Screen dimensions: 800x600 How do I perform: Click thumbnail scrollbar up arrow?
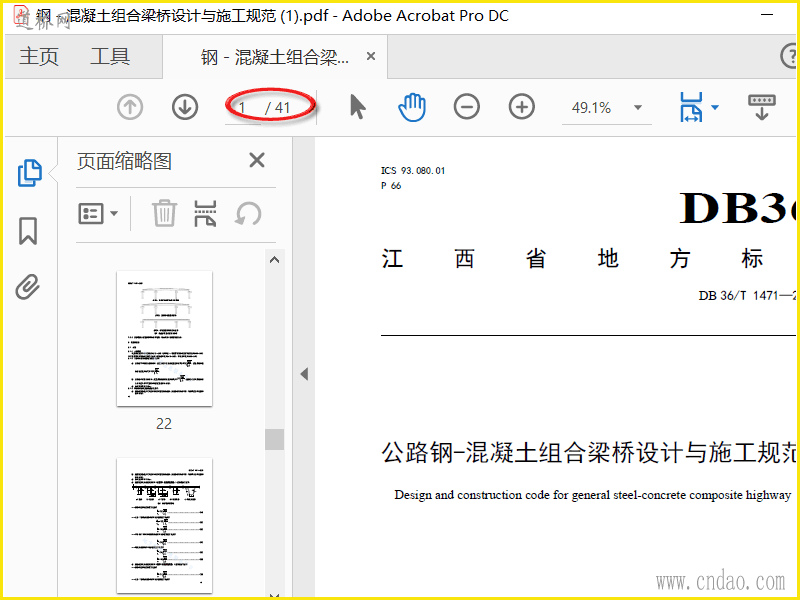click(274, 260)
